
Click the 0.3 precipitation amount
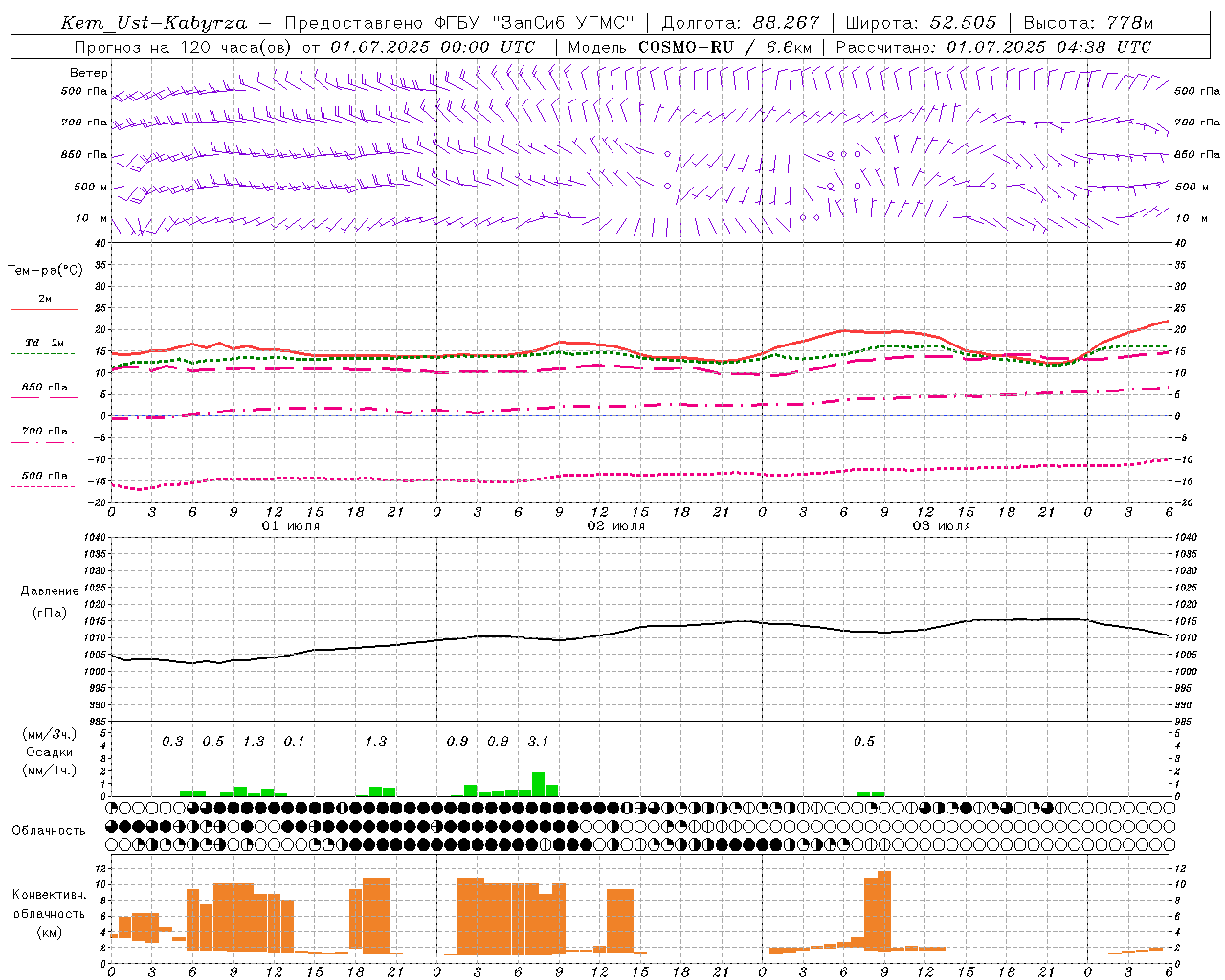click(172, 741)
